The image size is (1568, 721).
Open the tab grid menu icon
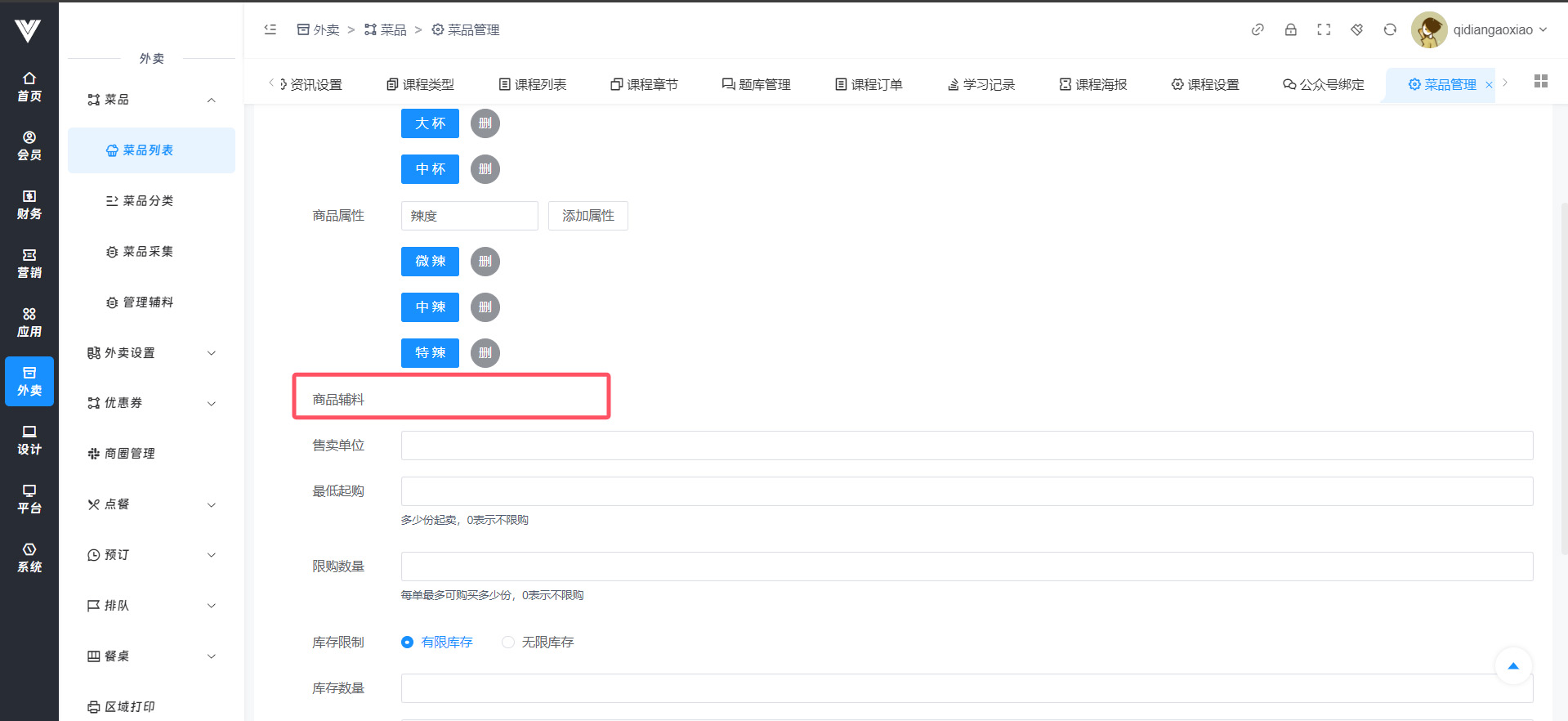1541,81
